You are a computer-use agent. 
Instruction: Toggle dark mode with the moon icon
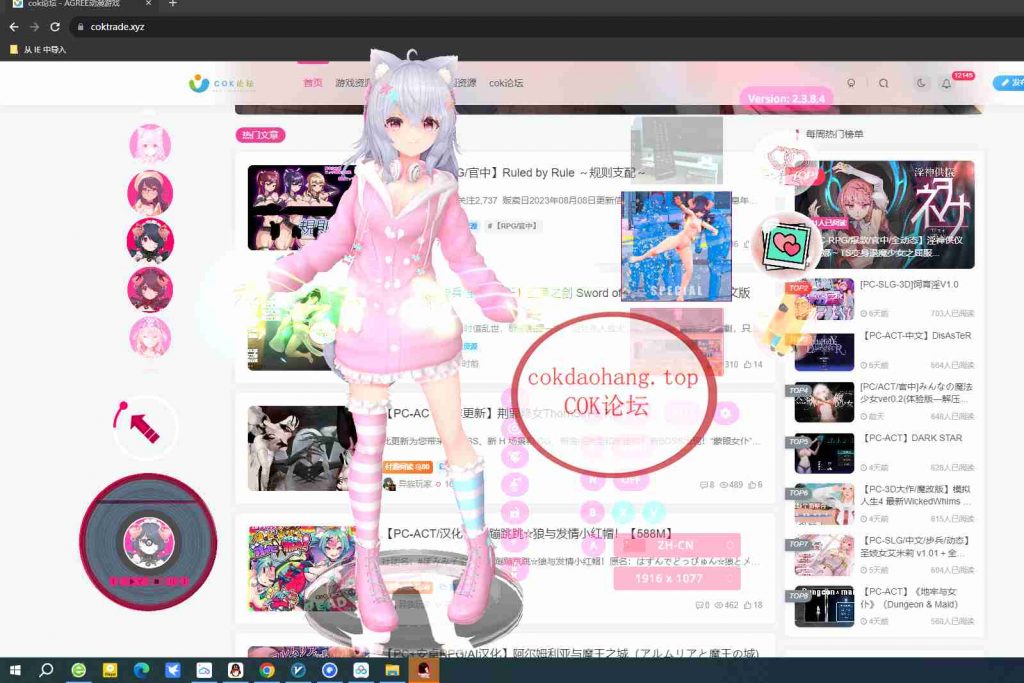pyautogui.click(x=920, y=84)
